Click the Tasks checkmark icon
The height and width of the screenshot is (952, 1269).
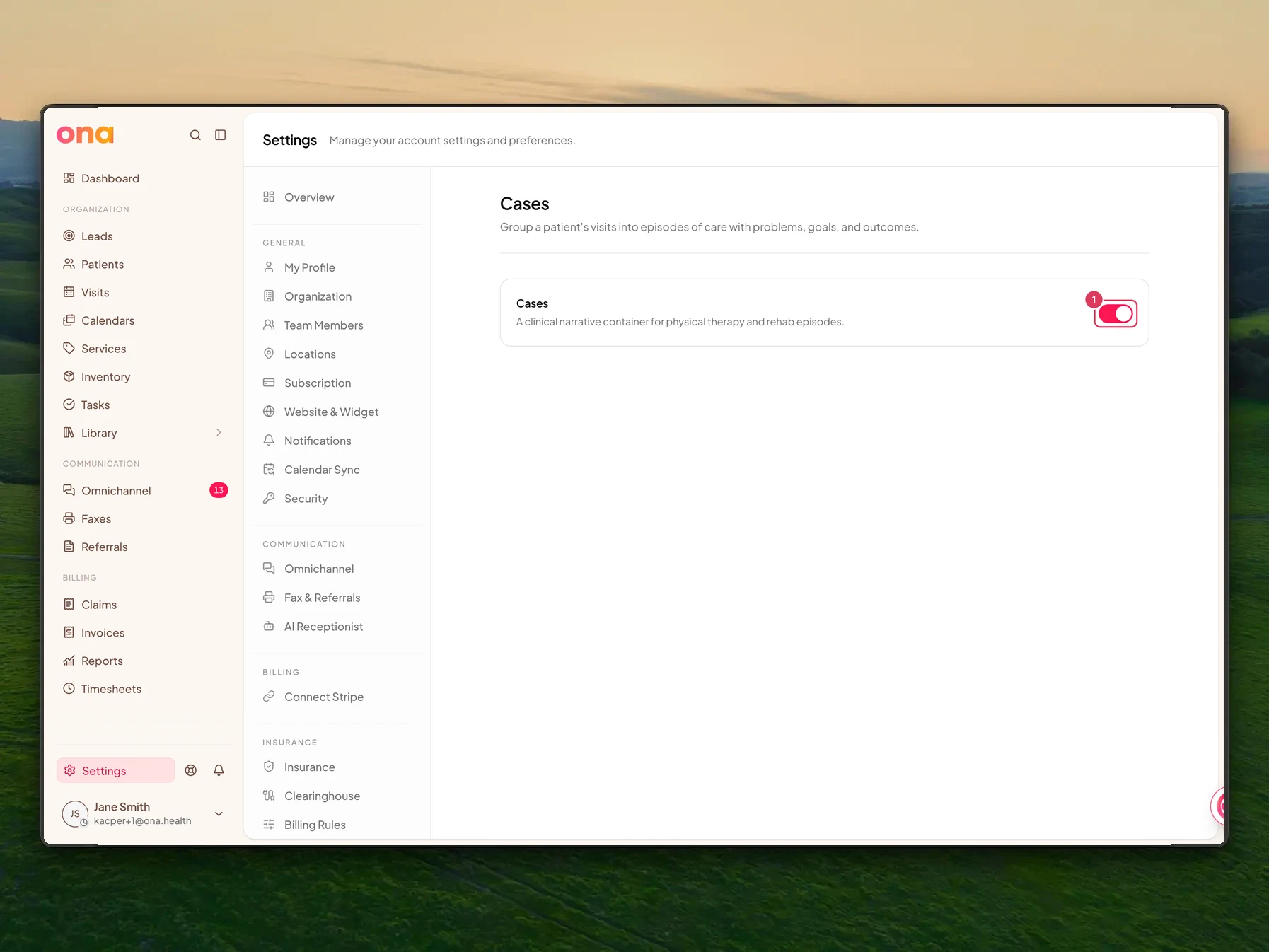[x=69, y=405]
